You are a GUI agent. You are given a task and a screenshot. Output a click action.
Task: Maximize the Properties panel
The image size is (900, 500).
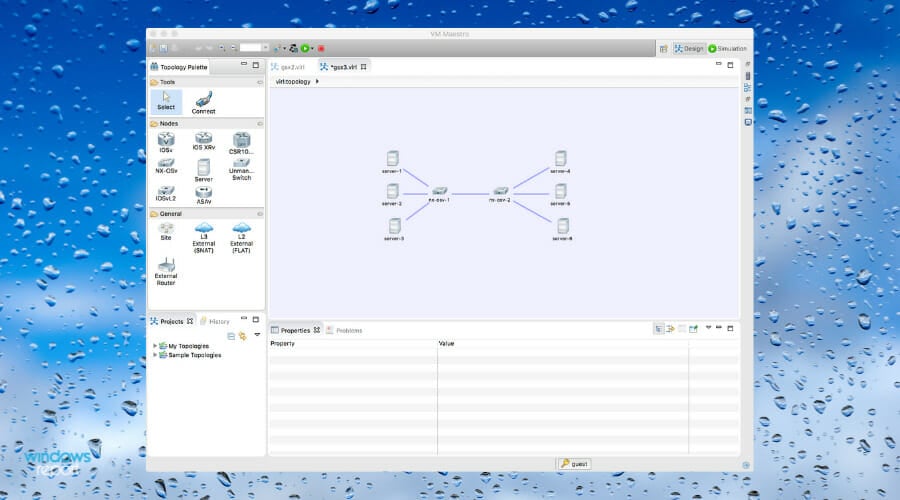click(x=730, y=328)
